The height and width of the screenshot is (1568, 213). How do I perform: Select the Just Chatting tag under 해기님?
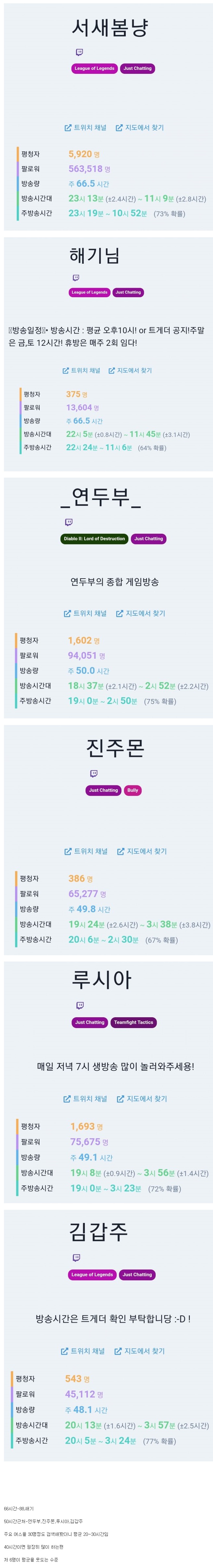point(128,292)
